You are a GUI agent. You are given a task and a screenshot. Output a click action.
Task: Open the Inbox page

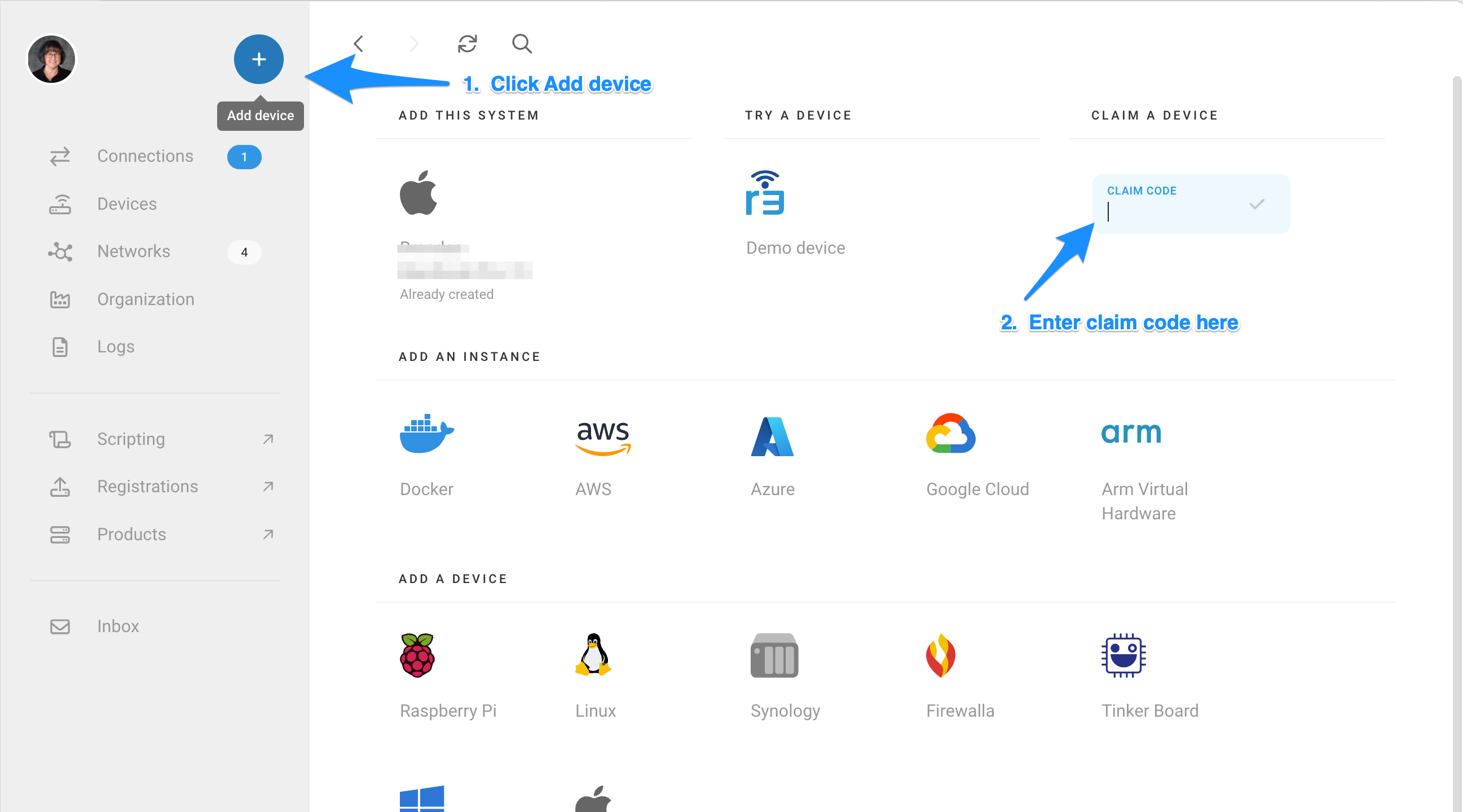point(117,626)
